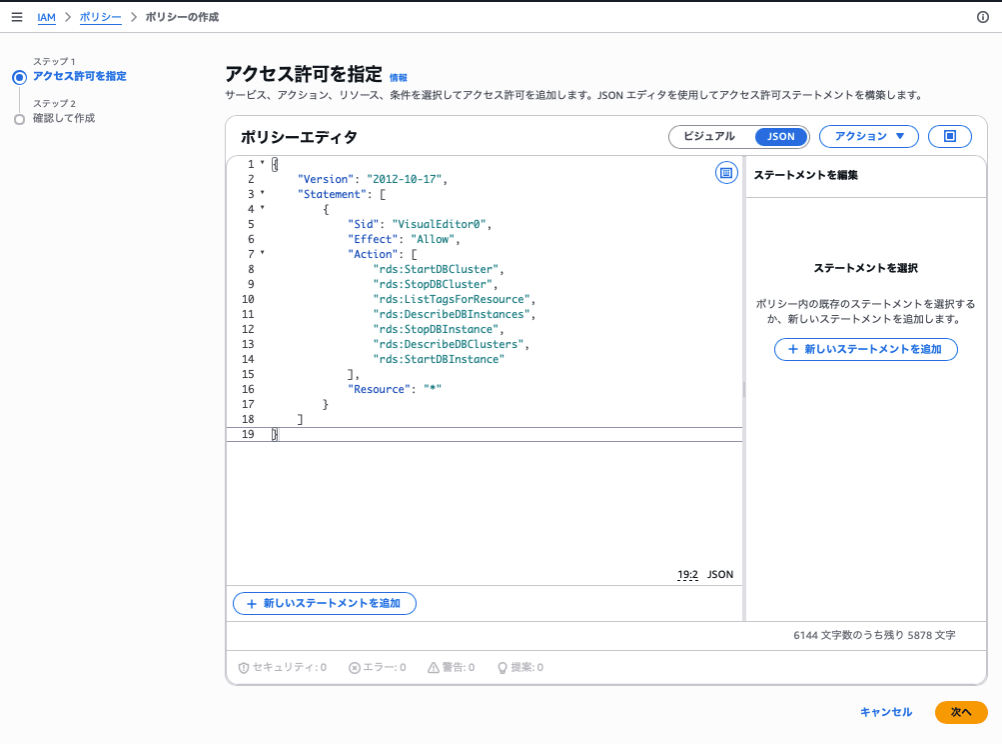Go to IAM breadcrumb link
Screen dimensions: 1002x744
[46, 17]
